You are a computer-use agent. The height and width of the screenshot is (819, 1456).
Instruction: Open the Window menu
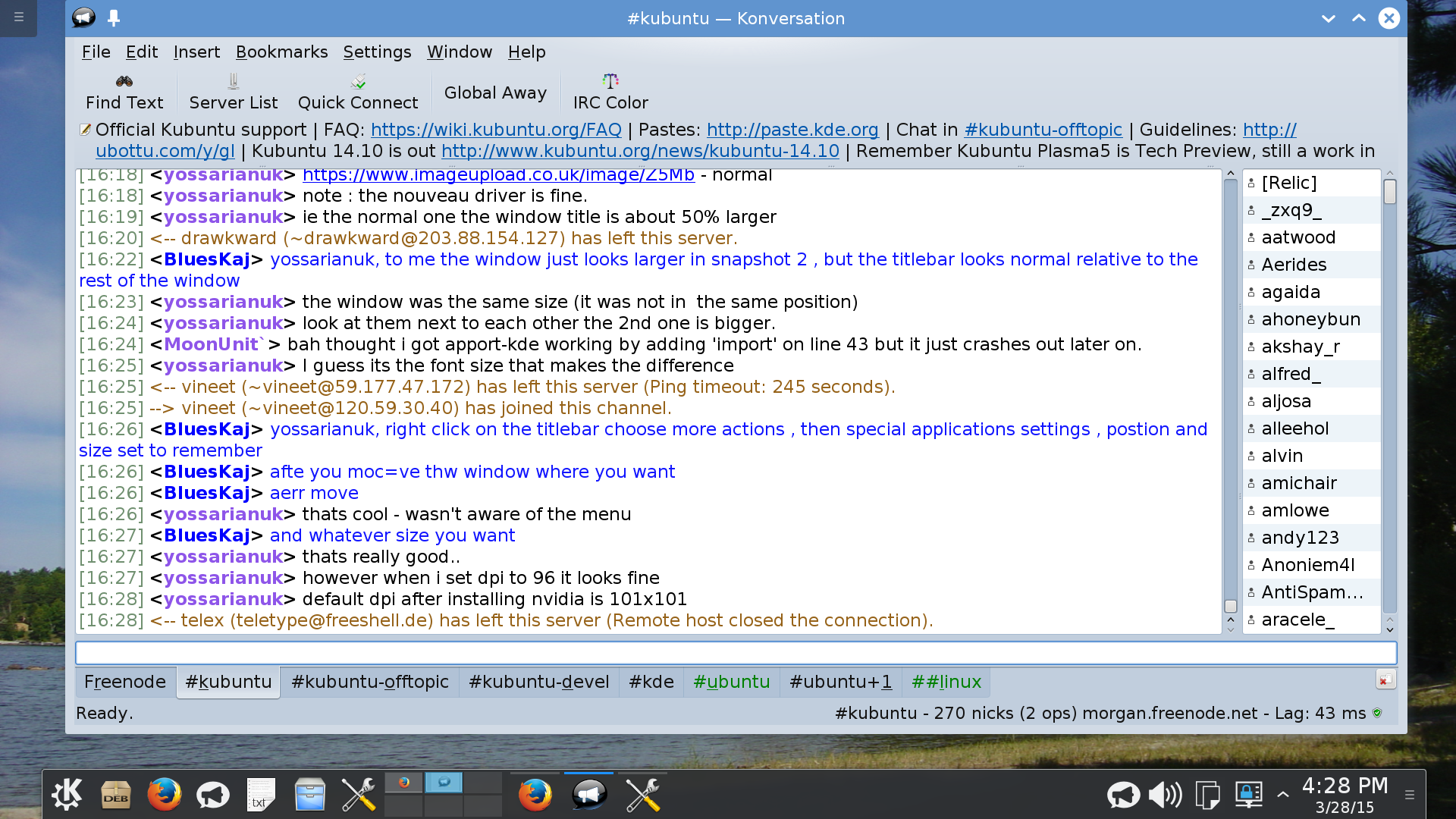460,52
